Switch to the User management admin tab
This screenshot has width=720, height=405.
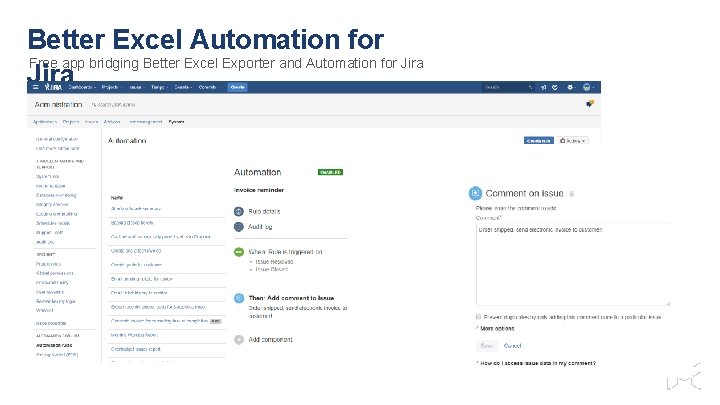pos(145,122)
